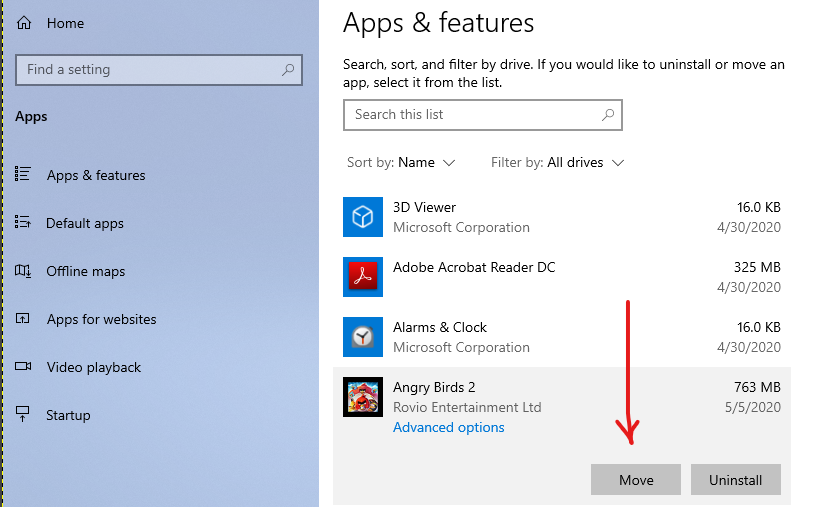
Task: Click the Rovio Entertainment Ltd publisher text
Action: [x=467, y=407]
